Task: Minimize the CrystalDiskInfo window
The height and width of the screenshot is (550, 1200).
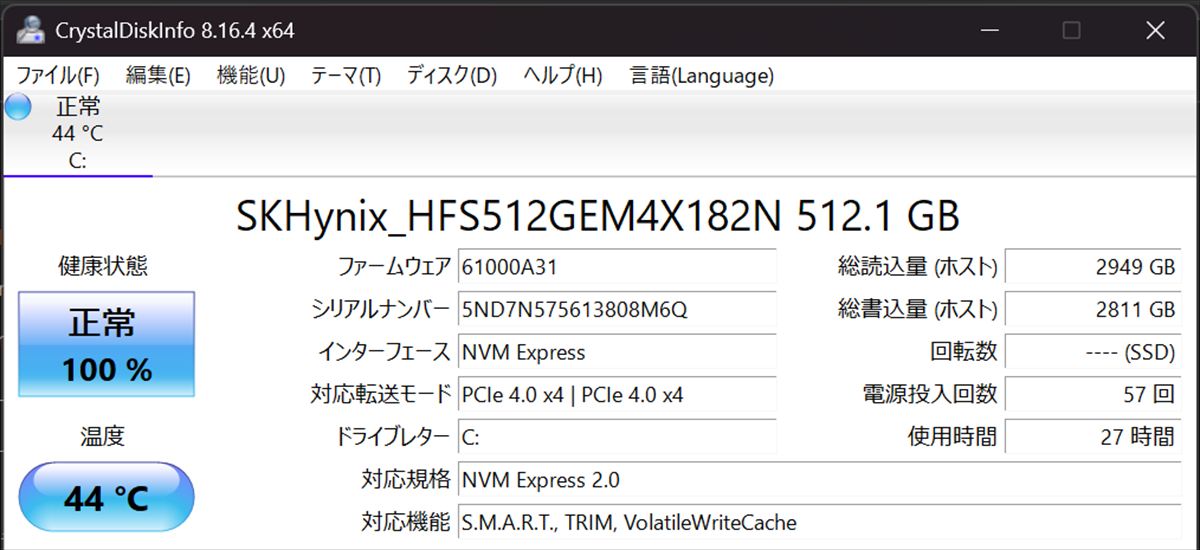Action: 988,31
